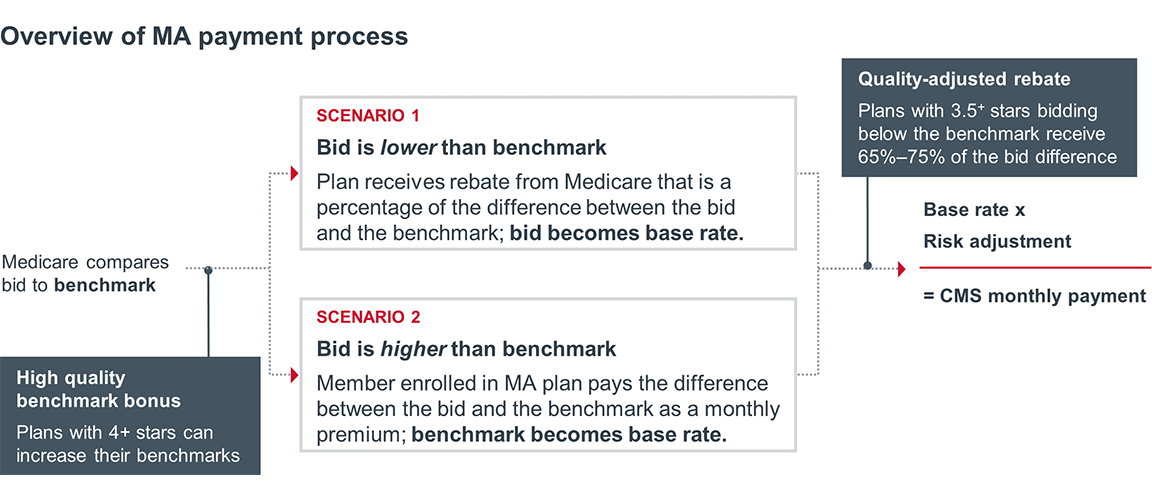
Task: Click the 'Base rate x' text
Action: click(x=974, y=211)
